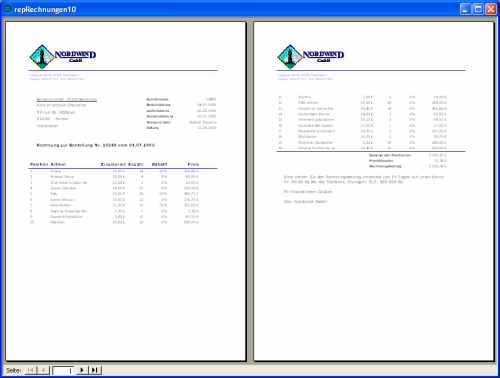Image resolution: width=500 pixels, height=378 pixels.
Task: Click the Nordwind logo on right page
Action: [x=311, y=57]
